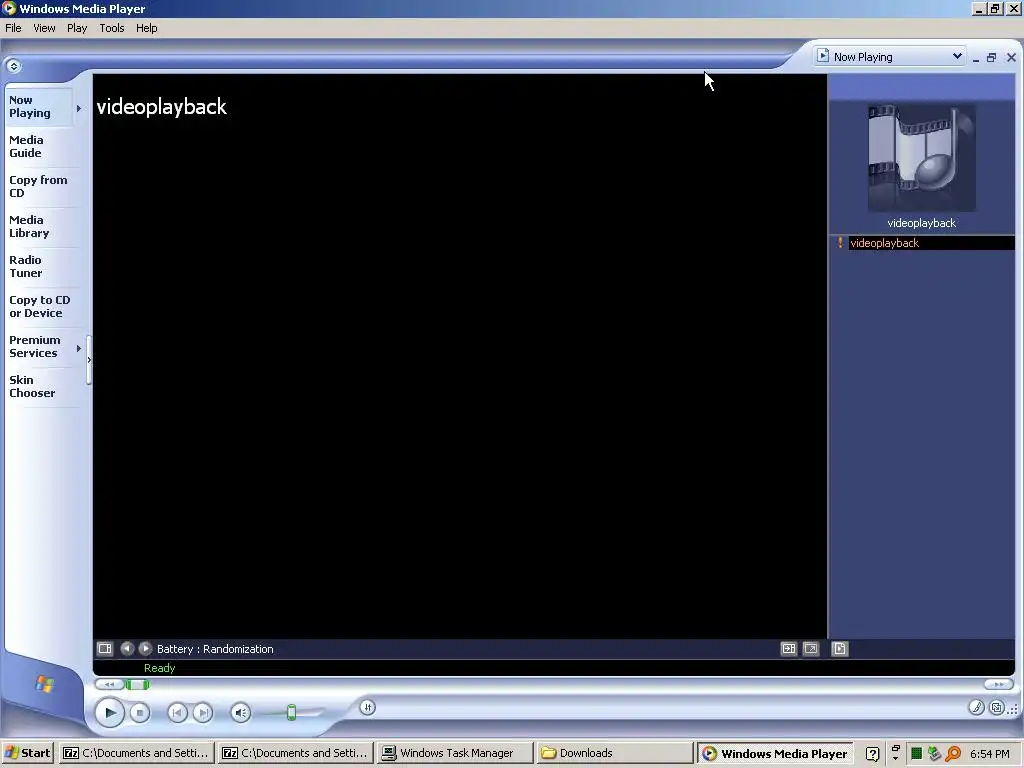The image size is (1024, 768).
Task: Click the green grid tray icon
Action: click(916, 754)
